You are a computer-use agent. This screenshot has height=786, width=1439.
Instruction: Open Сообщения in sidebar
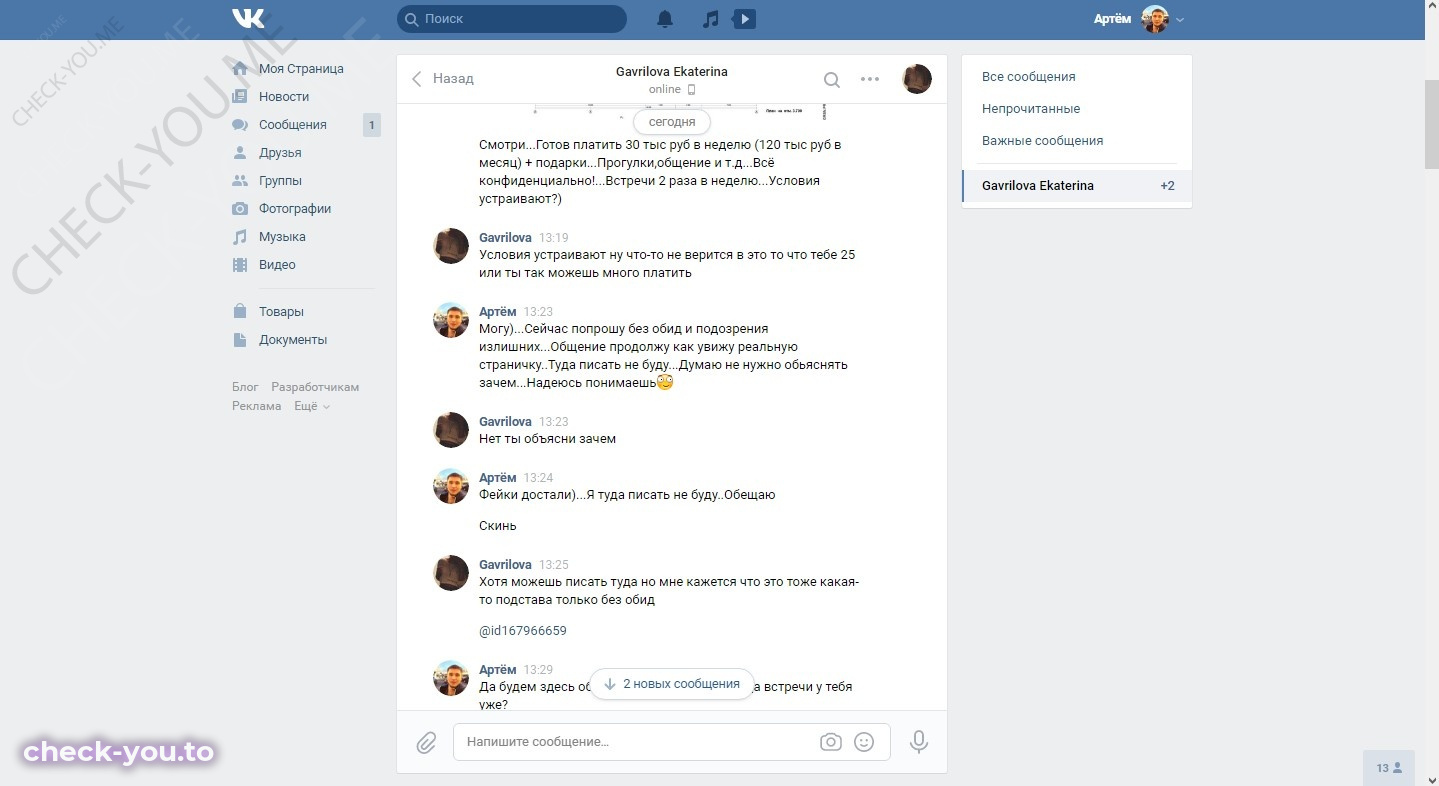(x=293, y=125)
